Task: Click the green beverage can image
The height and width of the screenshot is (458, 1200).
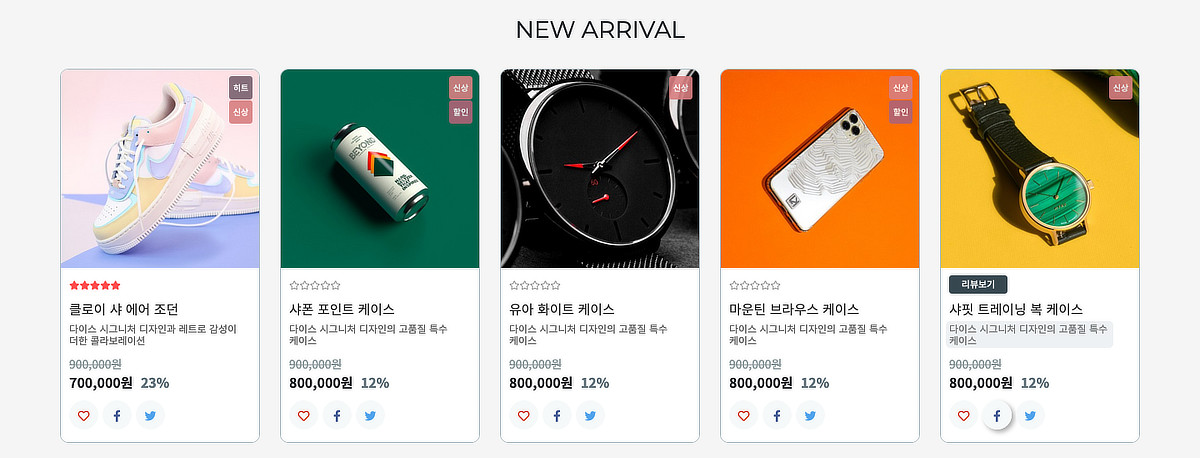Action: (380, 168)
